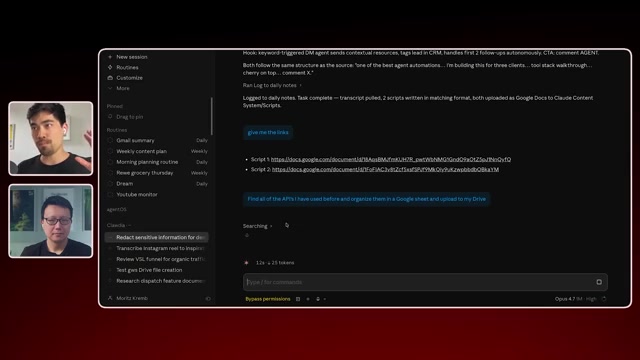Click the 'give me the links' message bubble
The image size is (640, 360).
tap(268, 132)
